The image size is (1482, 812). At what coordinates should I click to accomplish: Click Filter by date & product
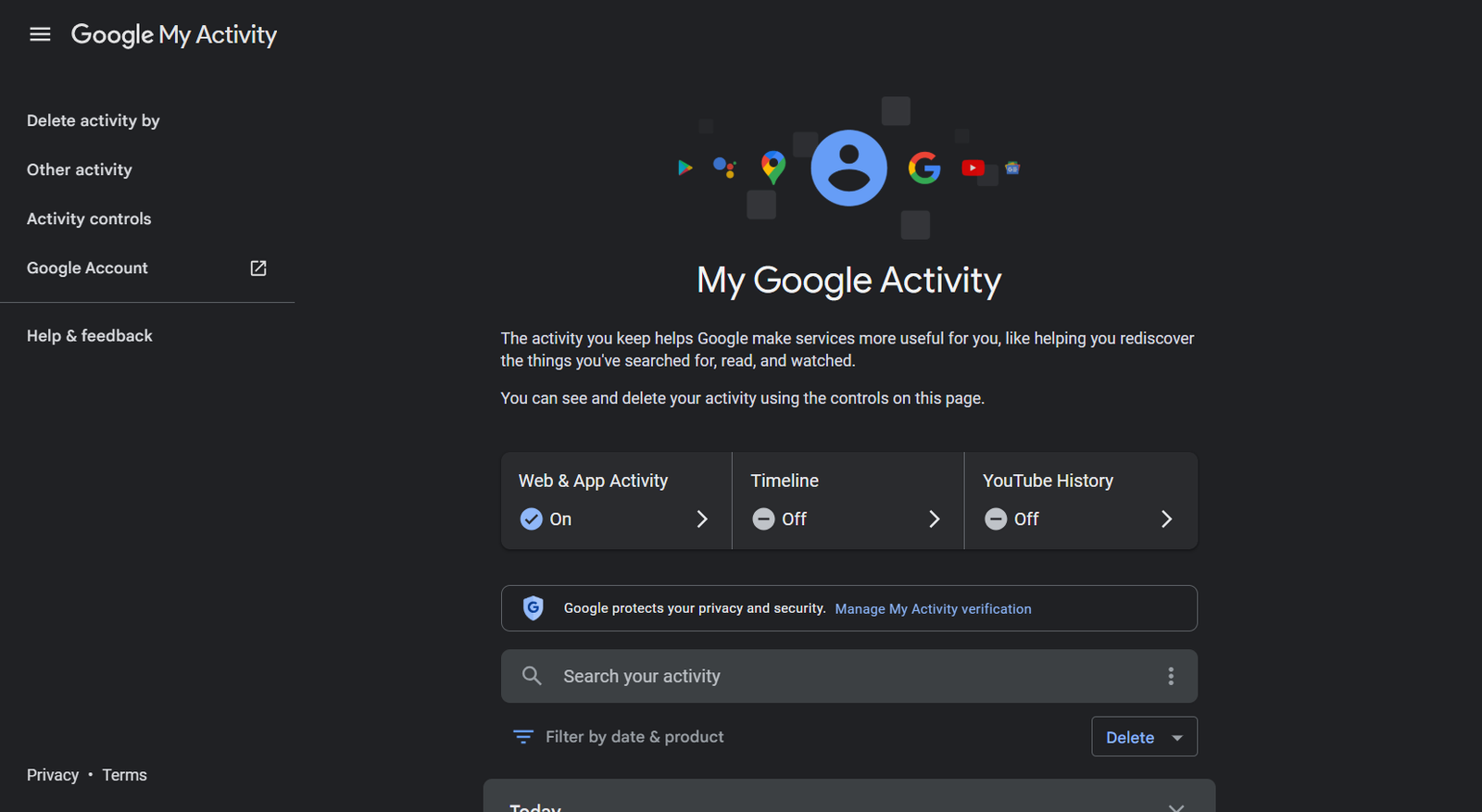(619, 737)
